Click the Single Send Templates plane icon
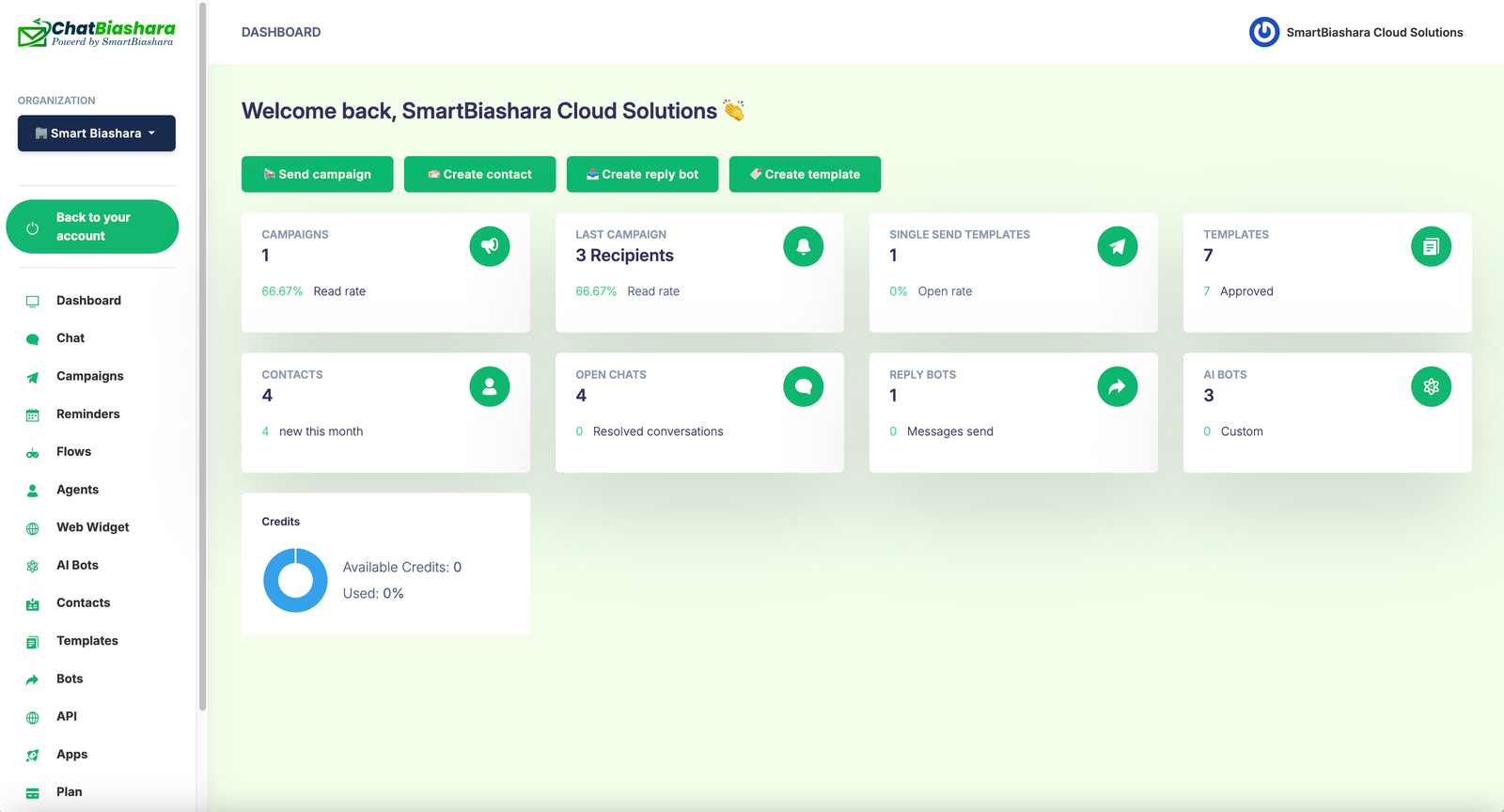Image resolution: width=1504 pixels, height=812 pixels. [1118, 246]
